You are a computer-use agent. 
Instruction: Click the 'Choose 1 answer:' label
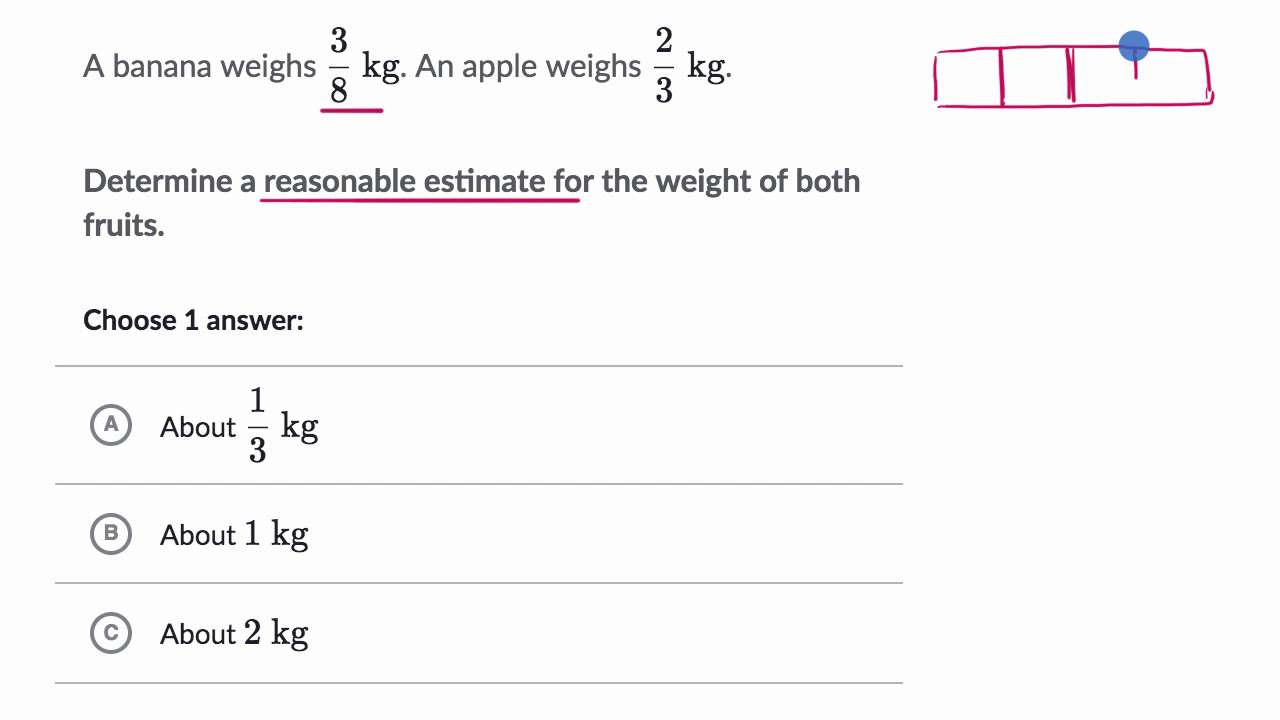(x=193, y=320)
